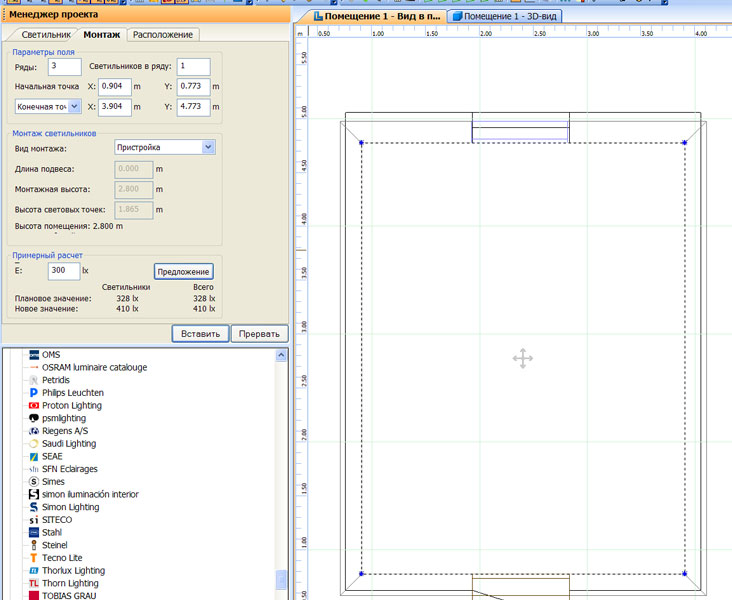Click the Предложение button
Screen dimensions: 732x600
coord(183,272)
